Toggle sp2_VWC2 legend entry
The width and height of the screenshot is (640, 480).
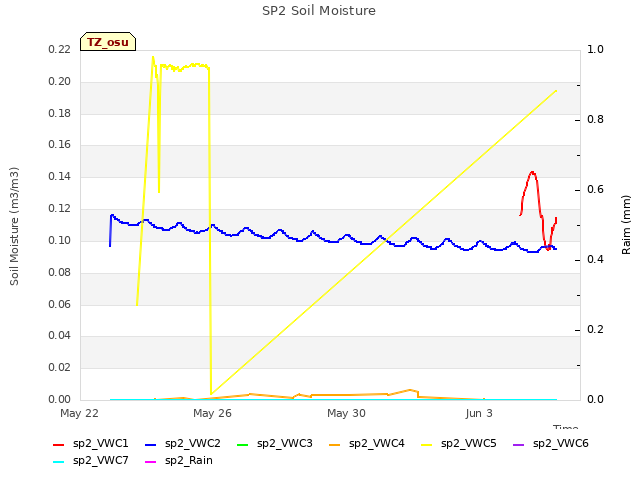click(x=182, y=444)
